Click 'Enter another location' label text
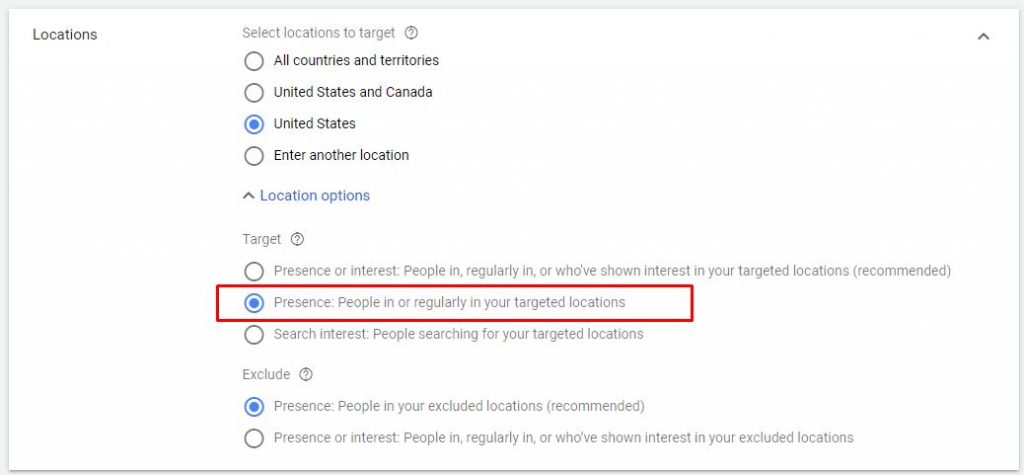Image resolution: width=1024 pixels, height=475 pixels. pyautogui.click(x=341, y=156)
